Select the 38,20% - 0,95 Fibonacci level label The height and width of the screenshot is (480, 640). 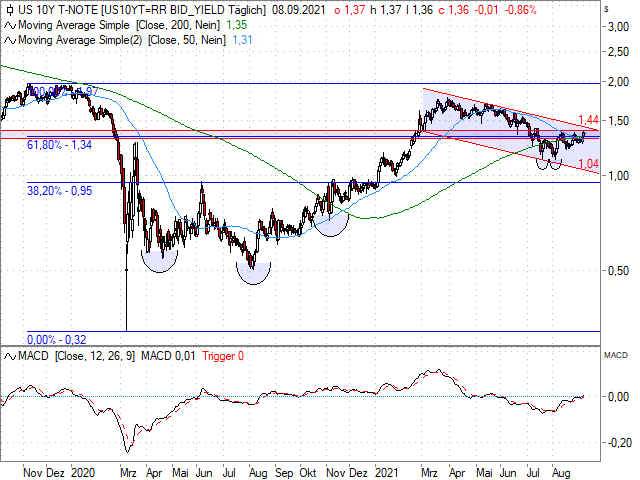click(x=60, y=188)
